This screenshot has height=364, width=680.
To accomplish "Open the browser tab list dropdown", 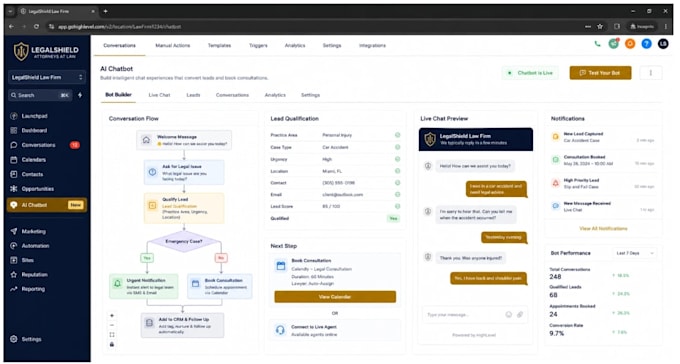I will click(10, 11).
